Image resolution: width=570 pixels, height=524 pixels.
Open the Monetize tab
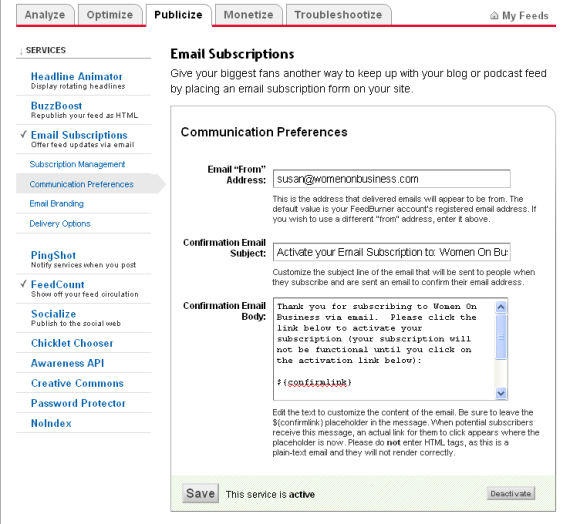pos(248,15)
